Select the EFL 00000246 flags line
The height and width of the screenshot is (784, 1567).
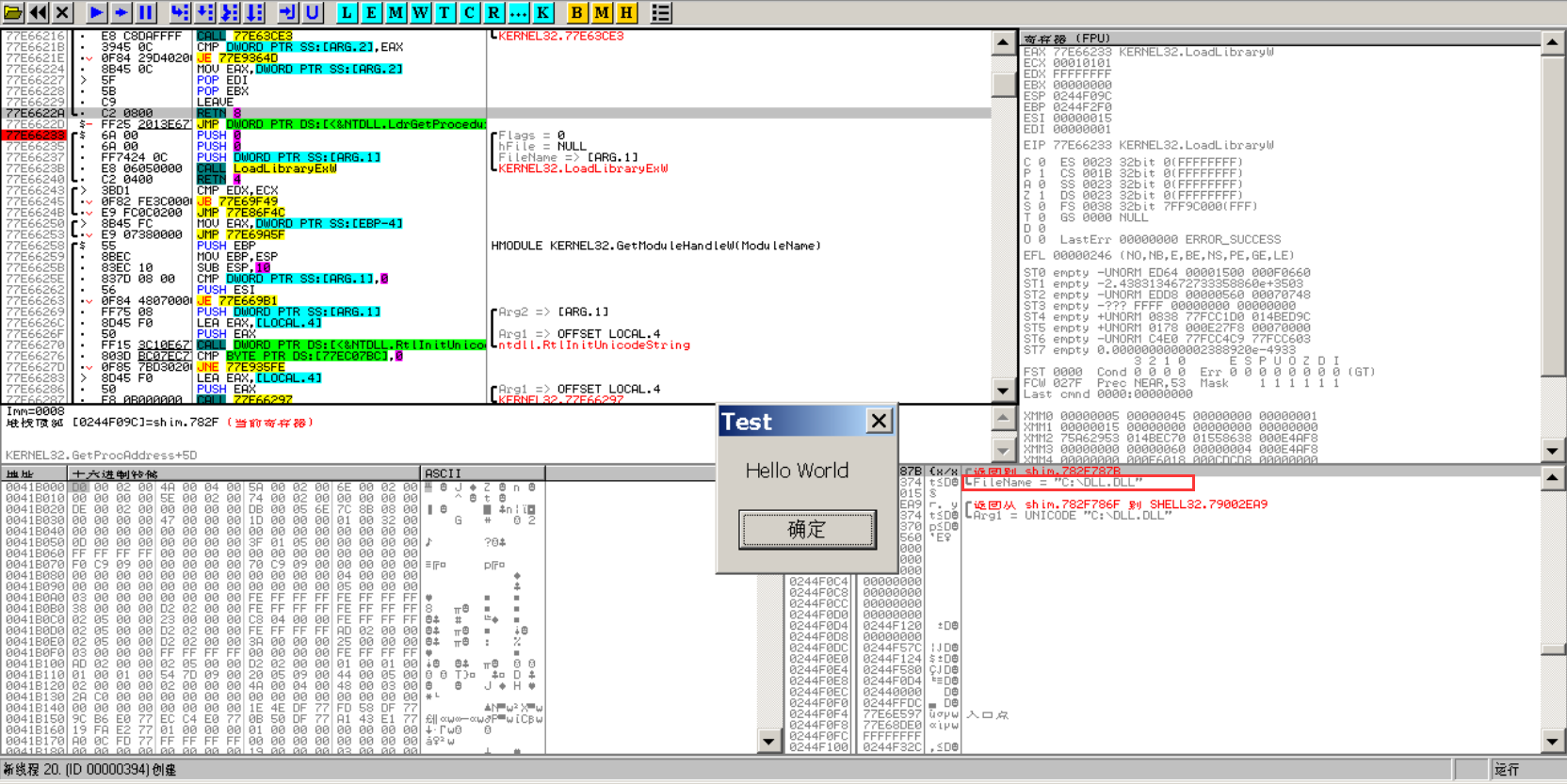[x=1159, y=255]
